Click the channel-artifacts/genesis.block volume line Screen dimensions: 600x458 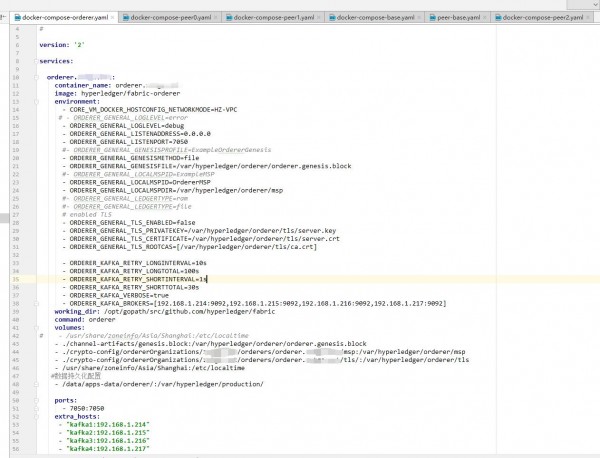(x=210, y=344)
